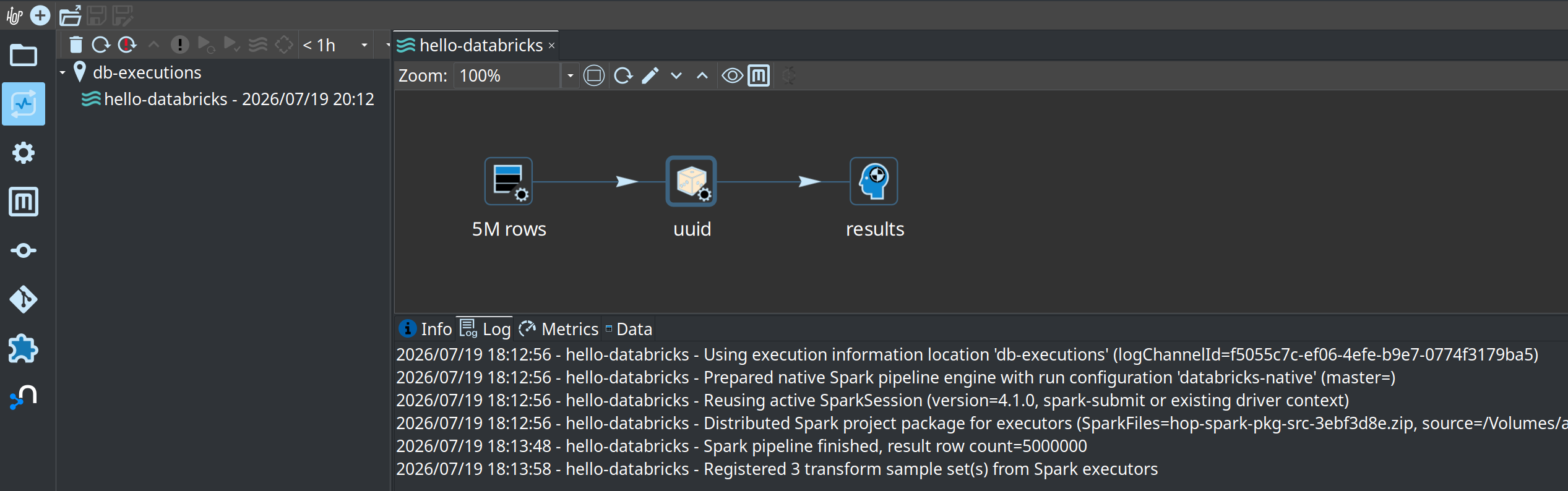Image resolution: width=1568 pixels, height=491 pixels.
Task: Open the Git perspective icon
Action: point(24,299)
